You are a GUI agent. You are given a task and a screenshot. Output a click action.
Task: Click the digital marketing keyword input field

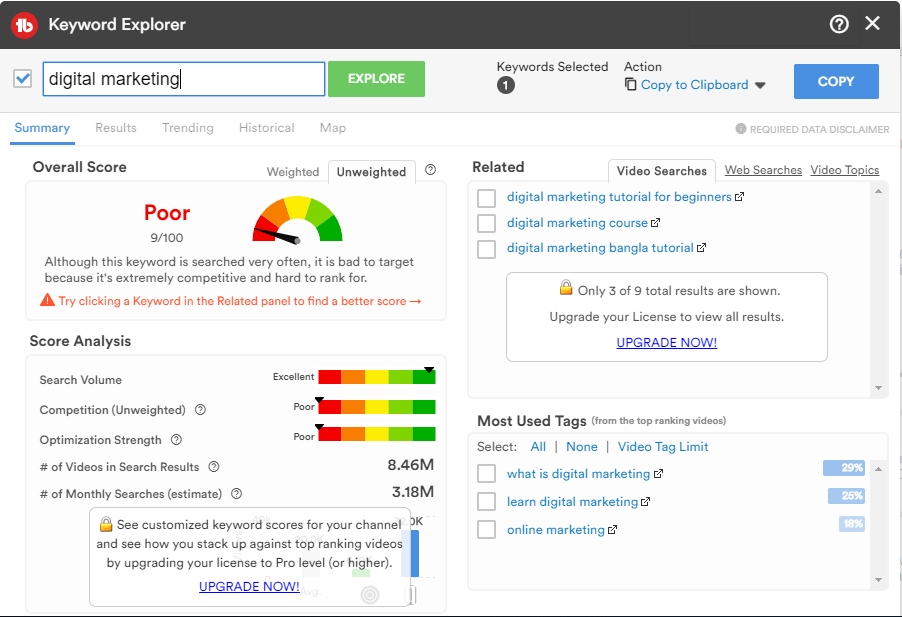(183, 79)
